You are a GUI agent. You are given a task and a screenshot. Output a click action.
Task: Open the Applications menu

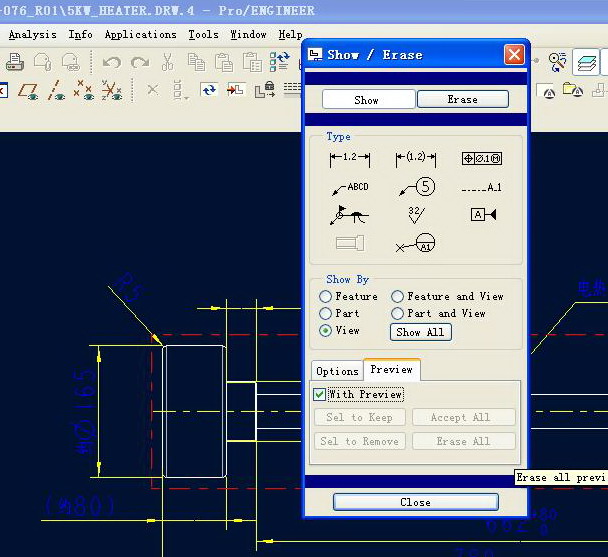point(140,35)
